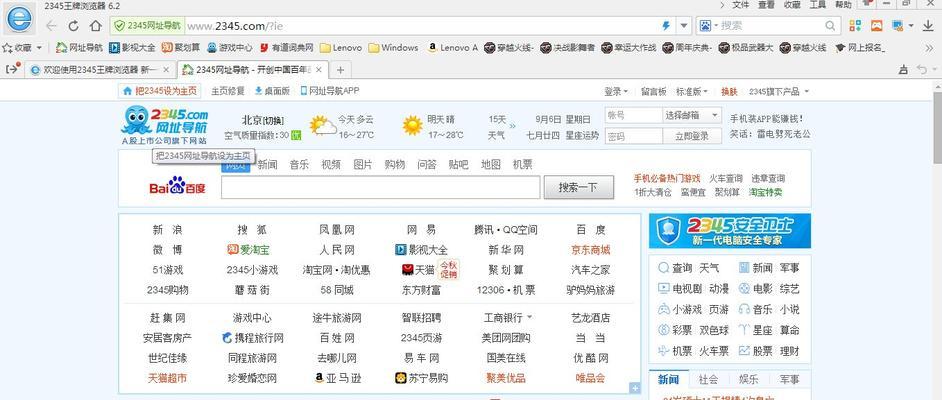Open the 天猫 site link
Image resolution: width=942 pixels, height=400 pixels.
point(418,270)
